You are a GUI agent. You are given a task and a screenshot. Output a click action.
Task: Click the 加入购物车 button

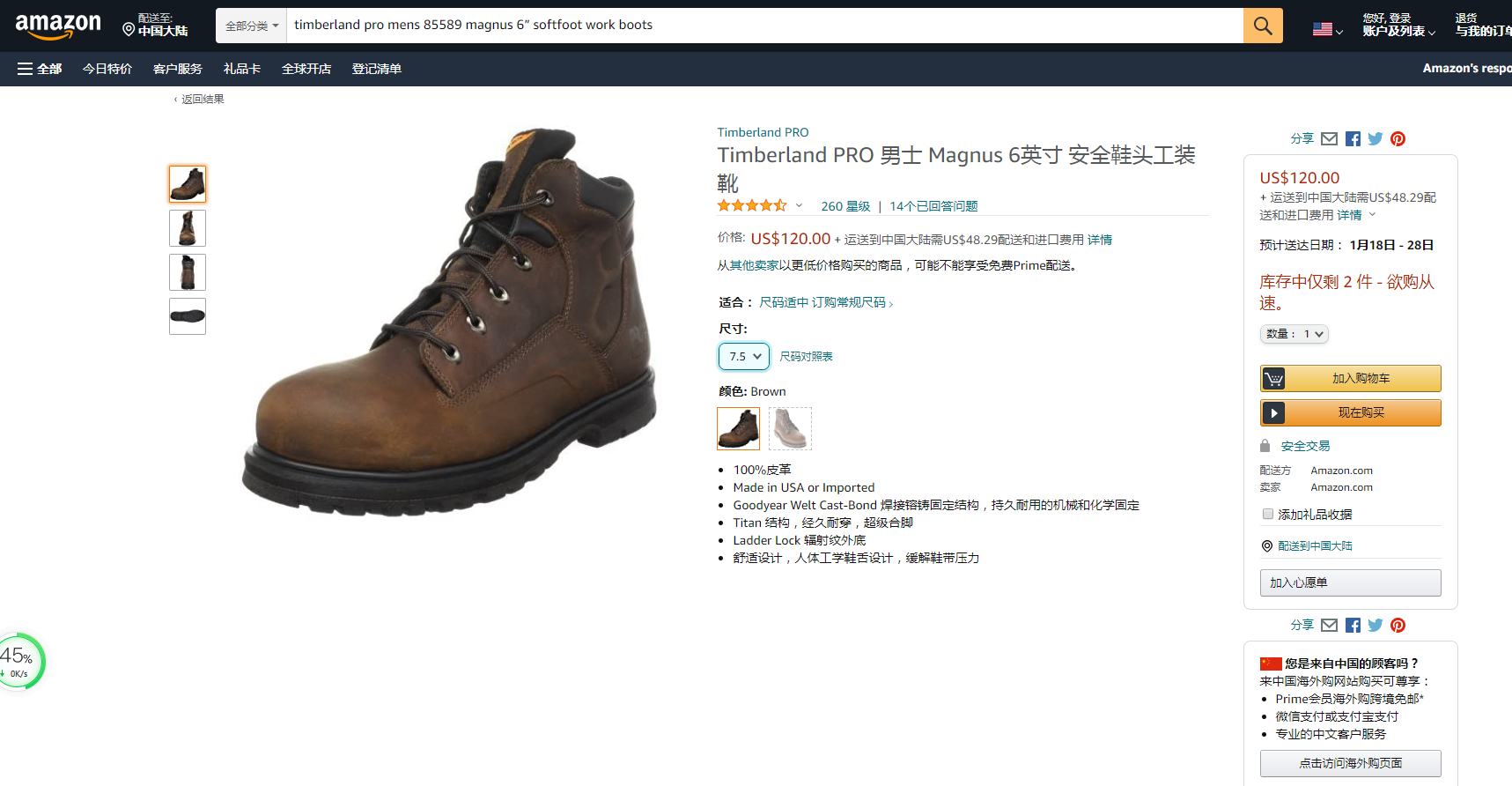[x=1350, y=378]
